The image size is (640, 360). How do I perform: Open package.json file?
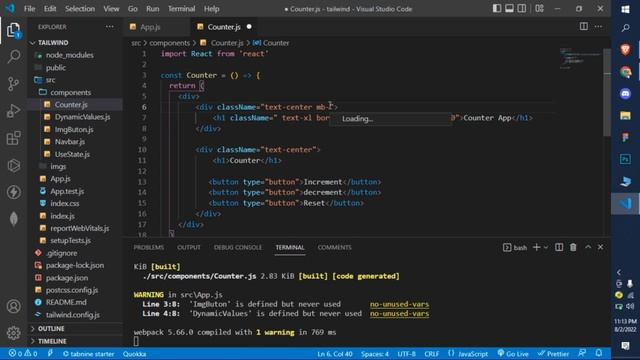[x=67, y=278]
